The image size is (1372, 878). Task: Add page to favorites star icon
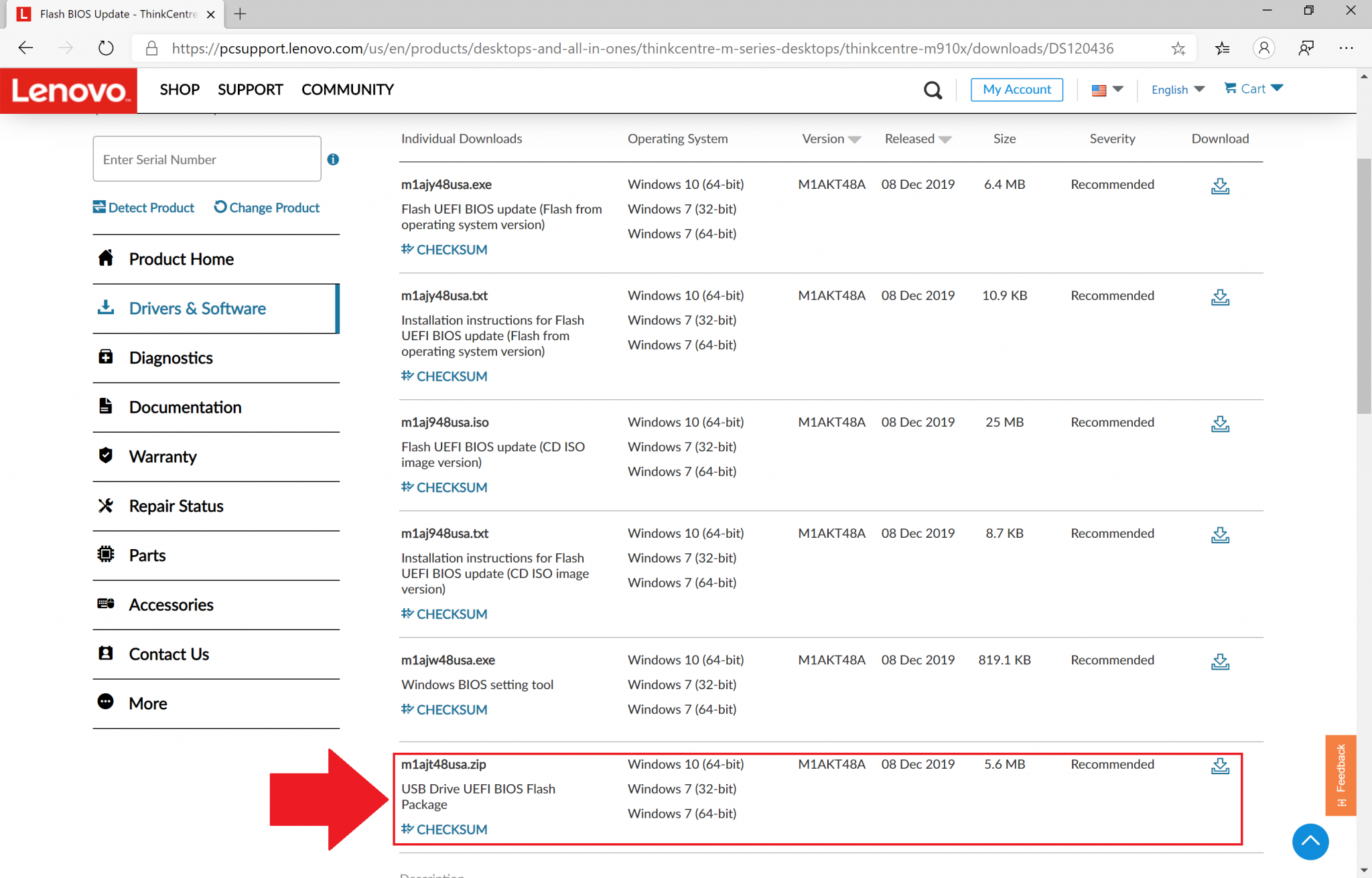[x=1178, y=48]
